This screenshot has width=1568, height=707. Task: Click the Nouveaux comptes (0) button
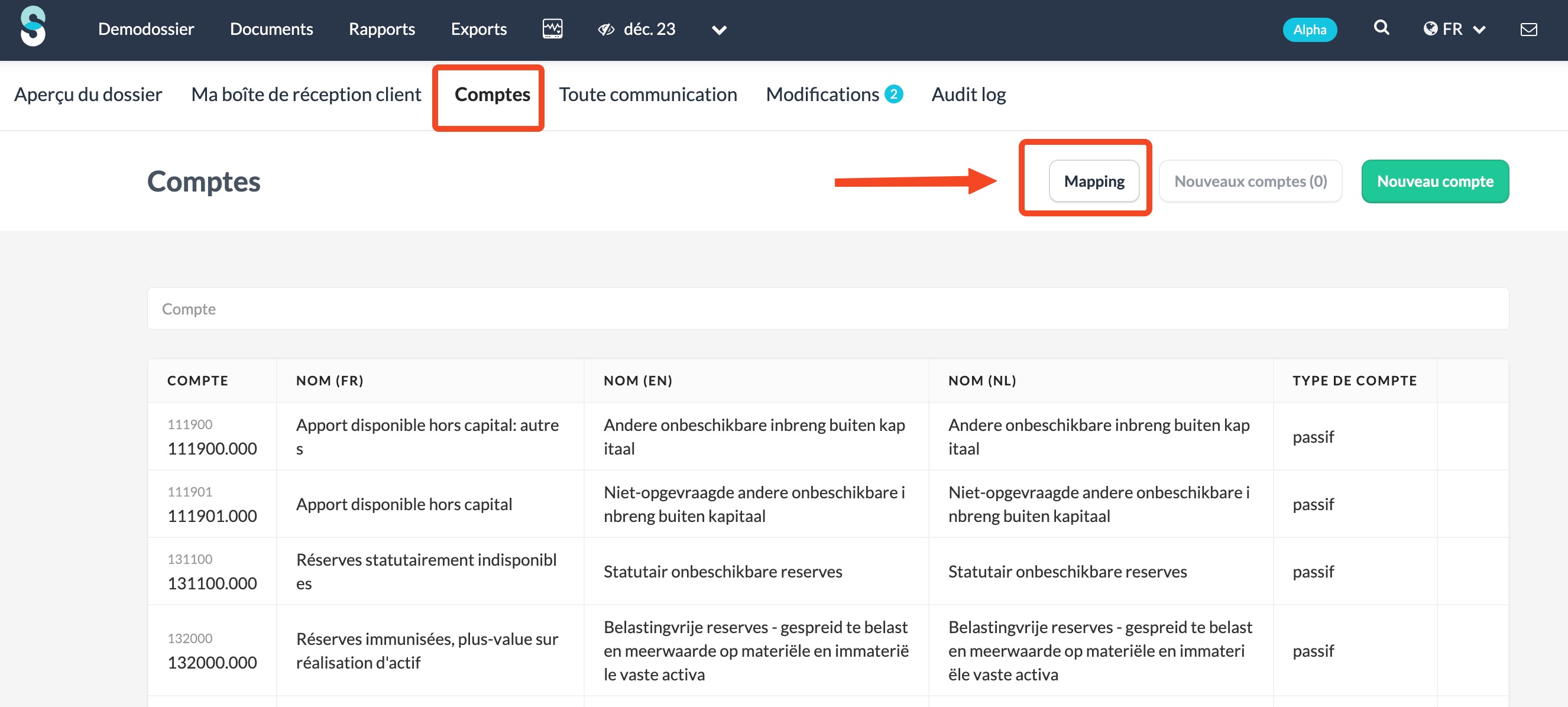(1250, 181)
